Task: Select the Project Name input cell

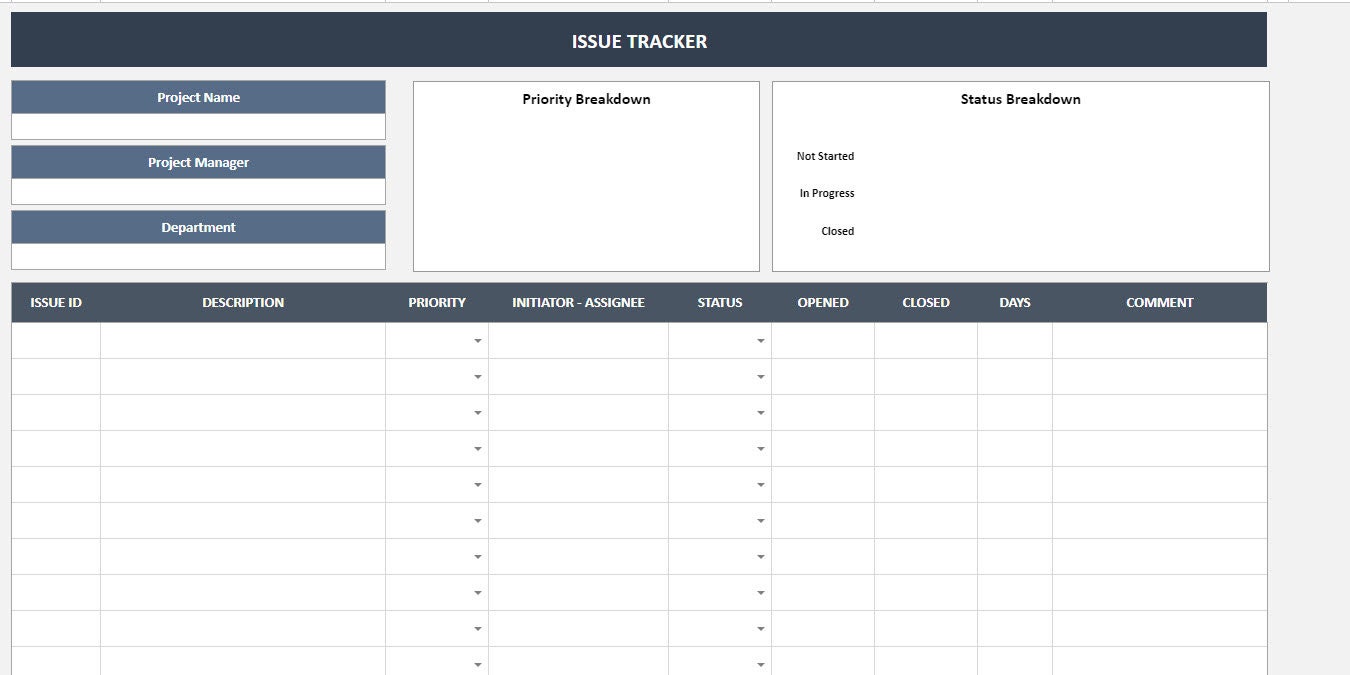Action: [198, 126]
